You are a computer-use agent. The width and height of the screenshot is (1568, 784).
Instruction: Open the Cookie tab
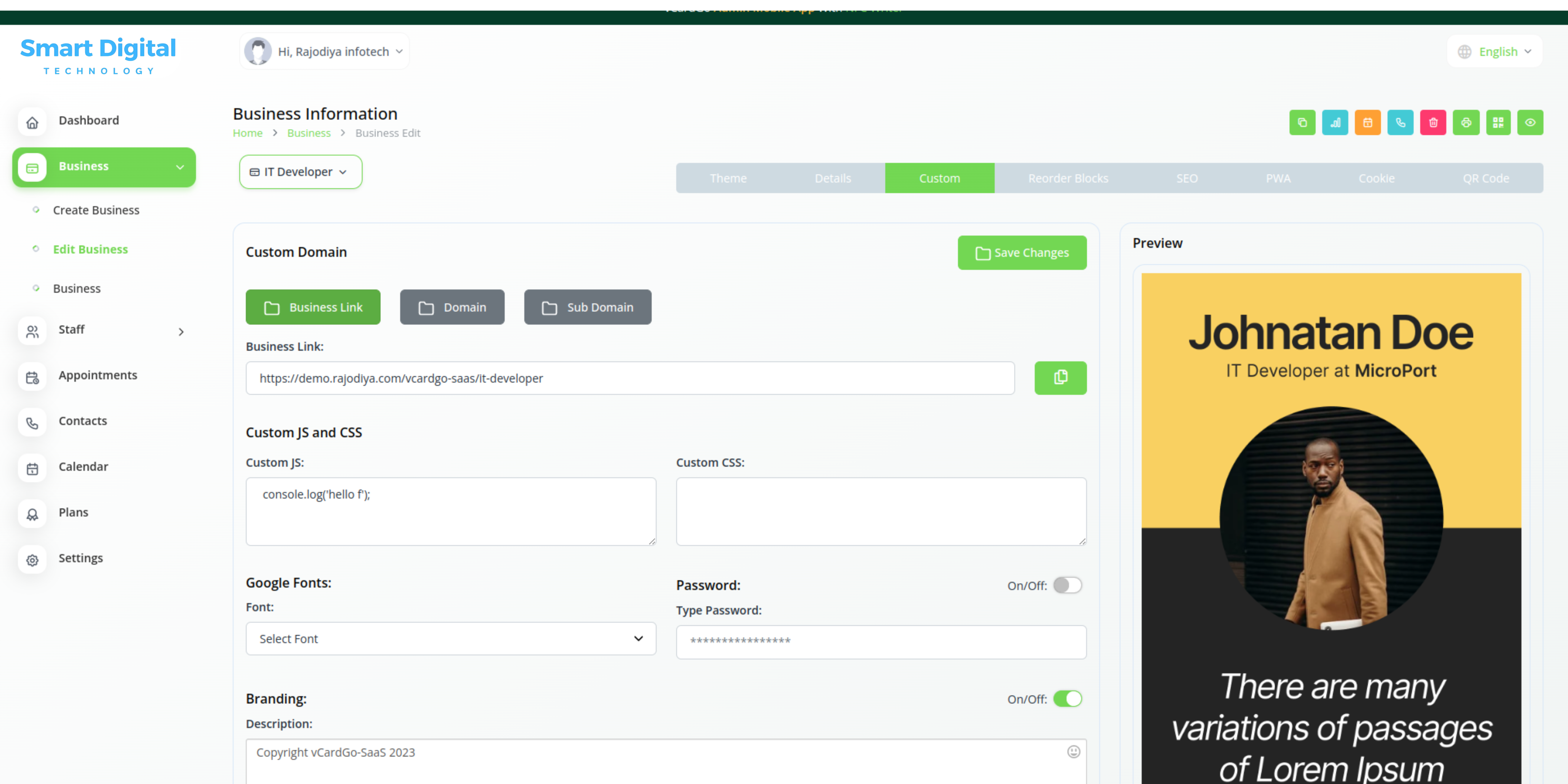(x=1376, y=178)
